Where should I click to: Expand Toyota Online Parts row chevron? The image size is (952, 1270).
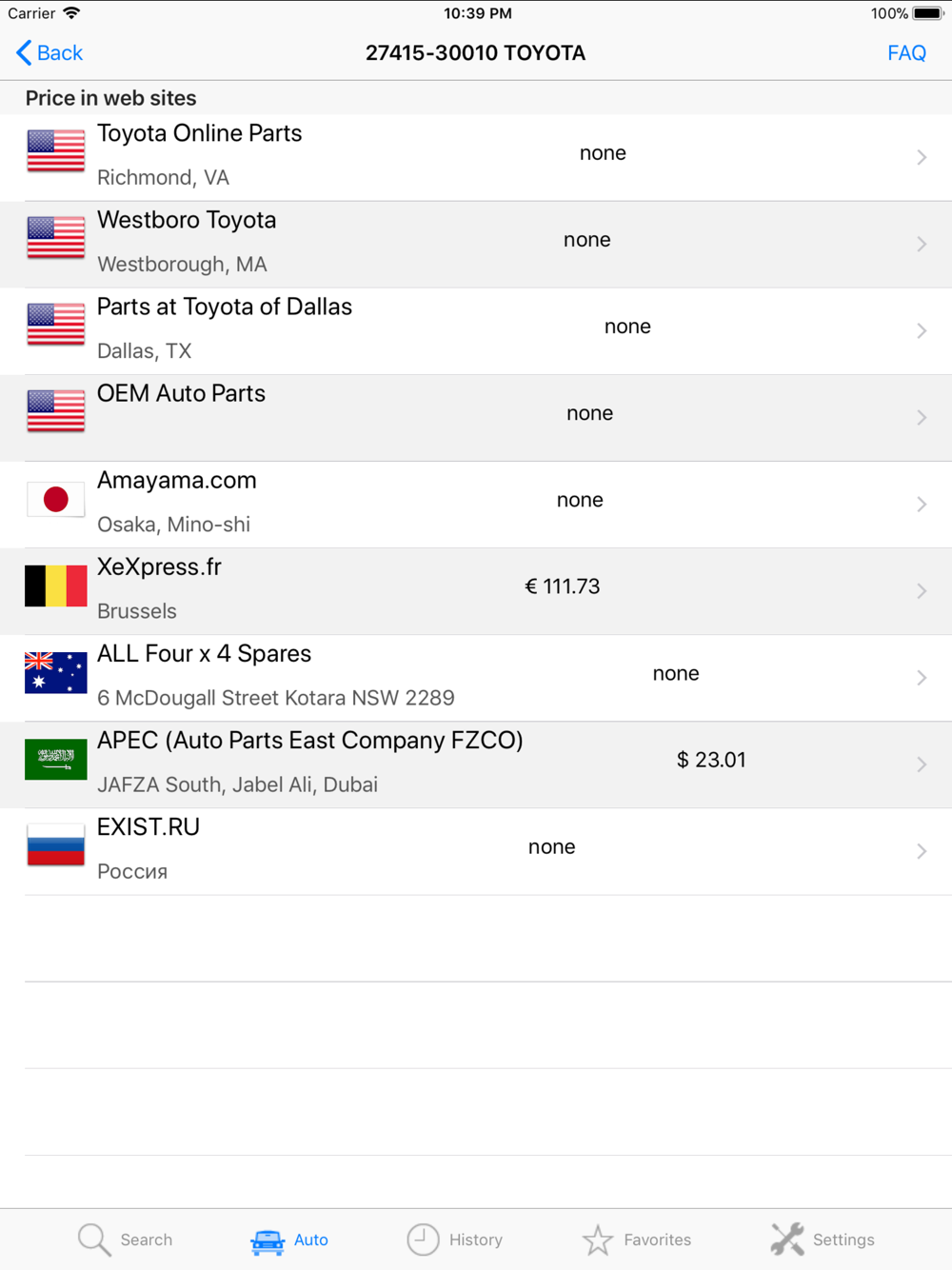922,157
